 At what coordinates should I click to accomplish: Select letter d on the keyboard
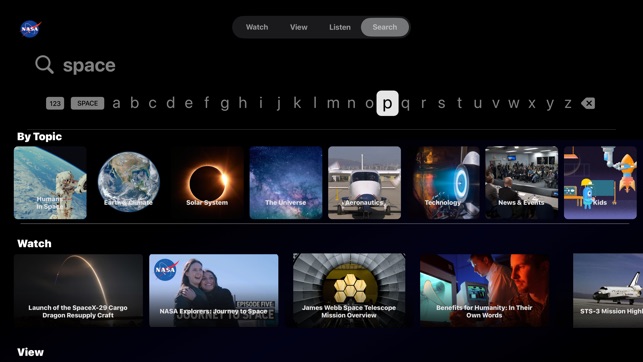coord(171,103)
